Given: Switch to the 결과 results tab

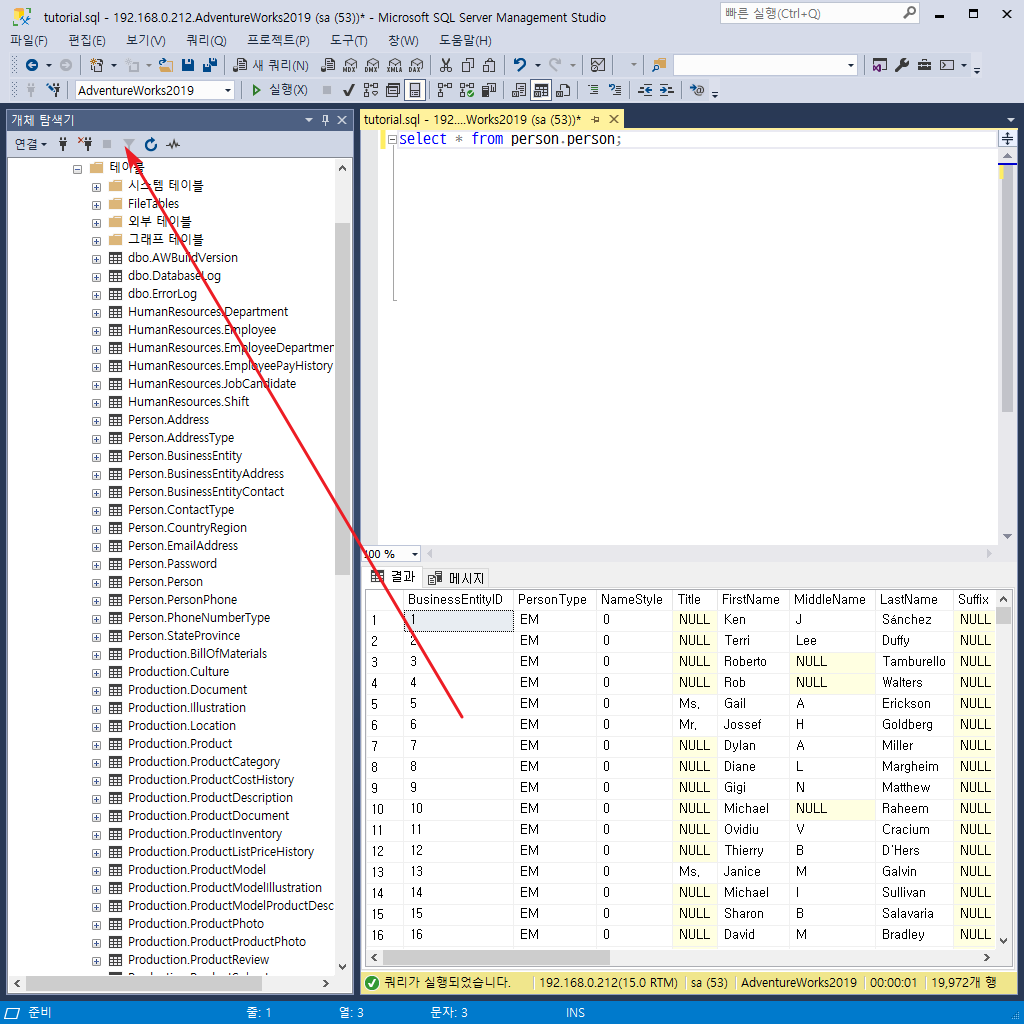Looking at the screenshot, I should tap(393, 576).
